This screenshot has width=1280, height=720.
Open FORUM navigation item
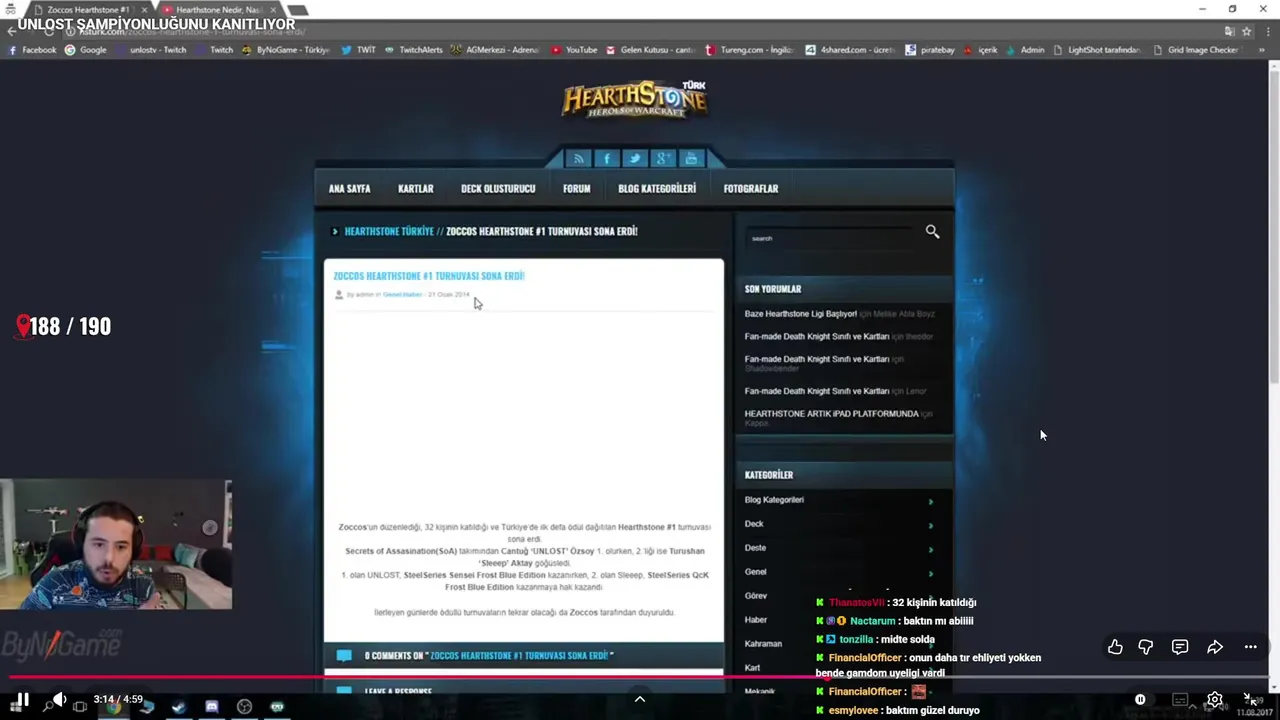click(577, 188)
